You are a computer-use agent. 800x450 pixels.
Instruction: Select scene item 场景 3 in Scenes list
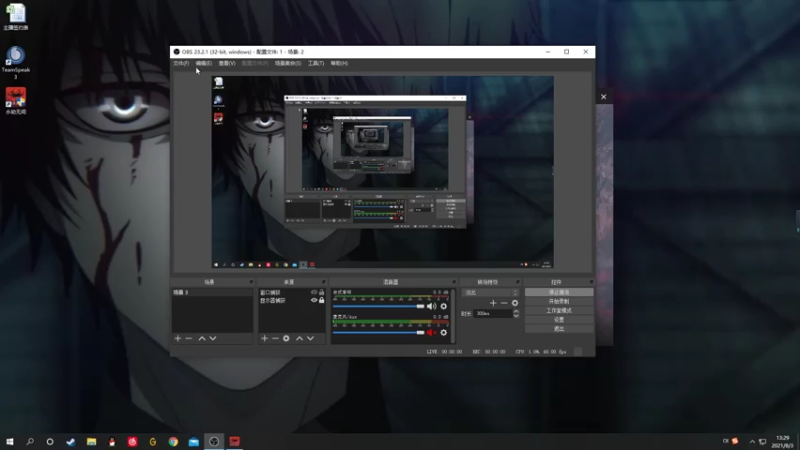tap(212, 292)
